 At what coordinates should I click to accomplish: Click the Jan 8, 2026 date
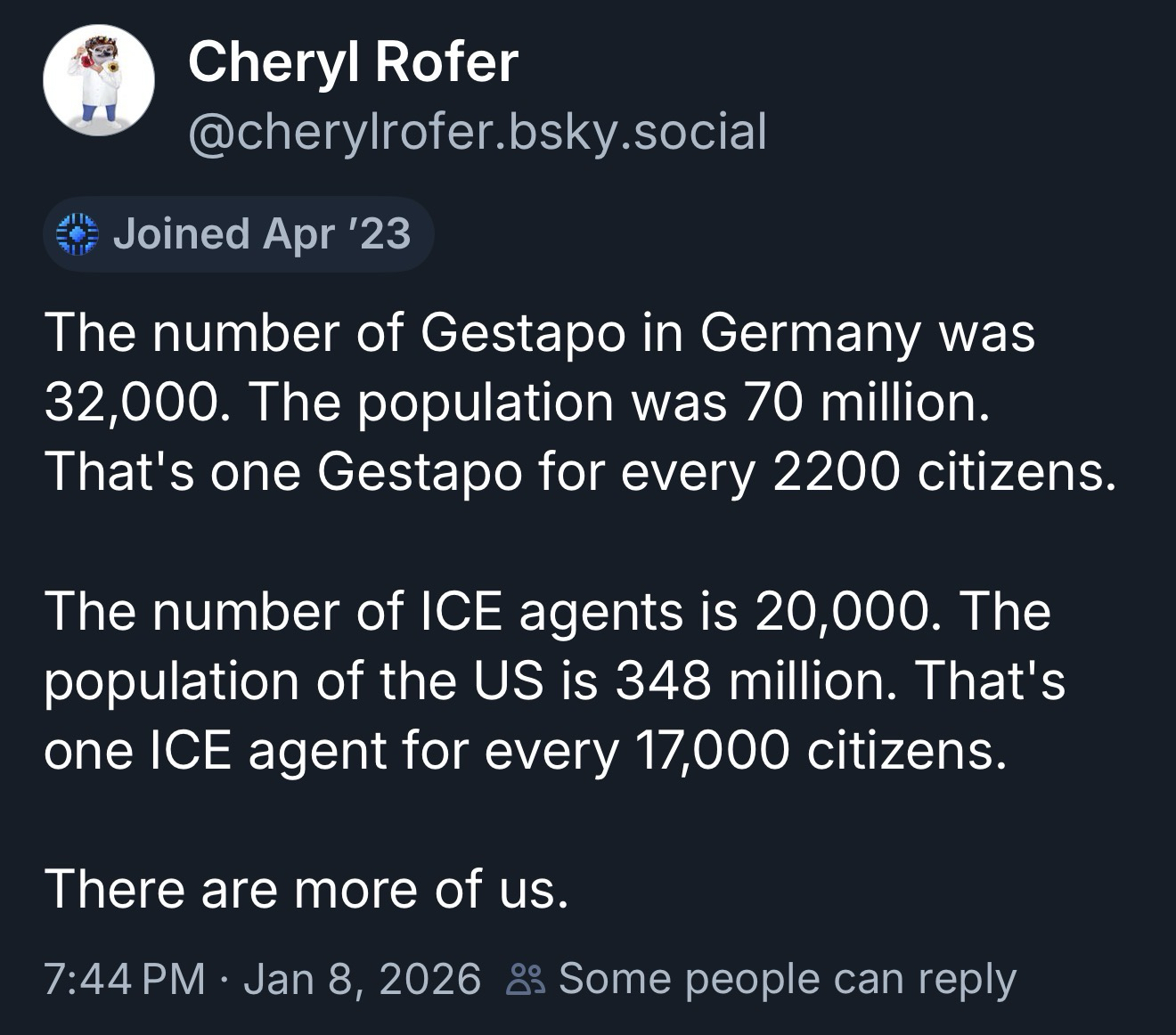pyautogui.click(x=361, y=979)
